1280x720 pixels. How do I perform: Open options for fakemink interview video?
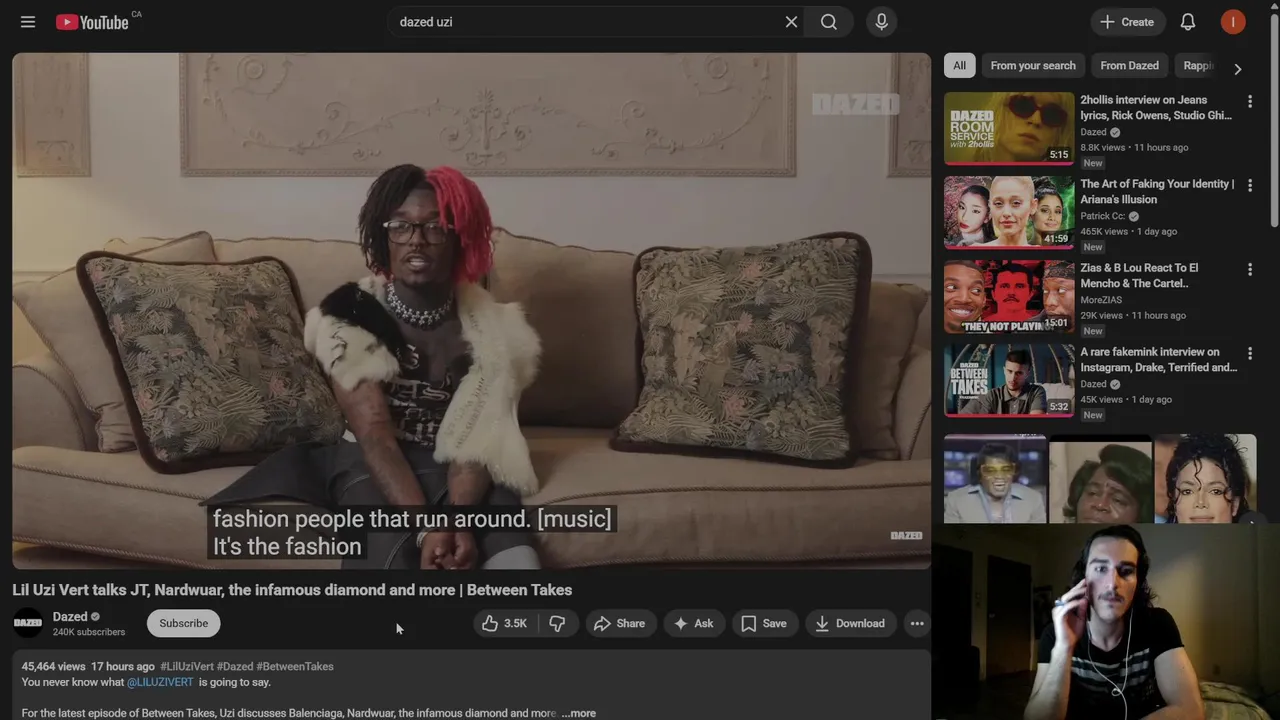point(1249,353)
